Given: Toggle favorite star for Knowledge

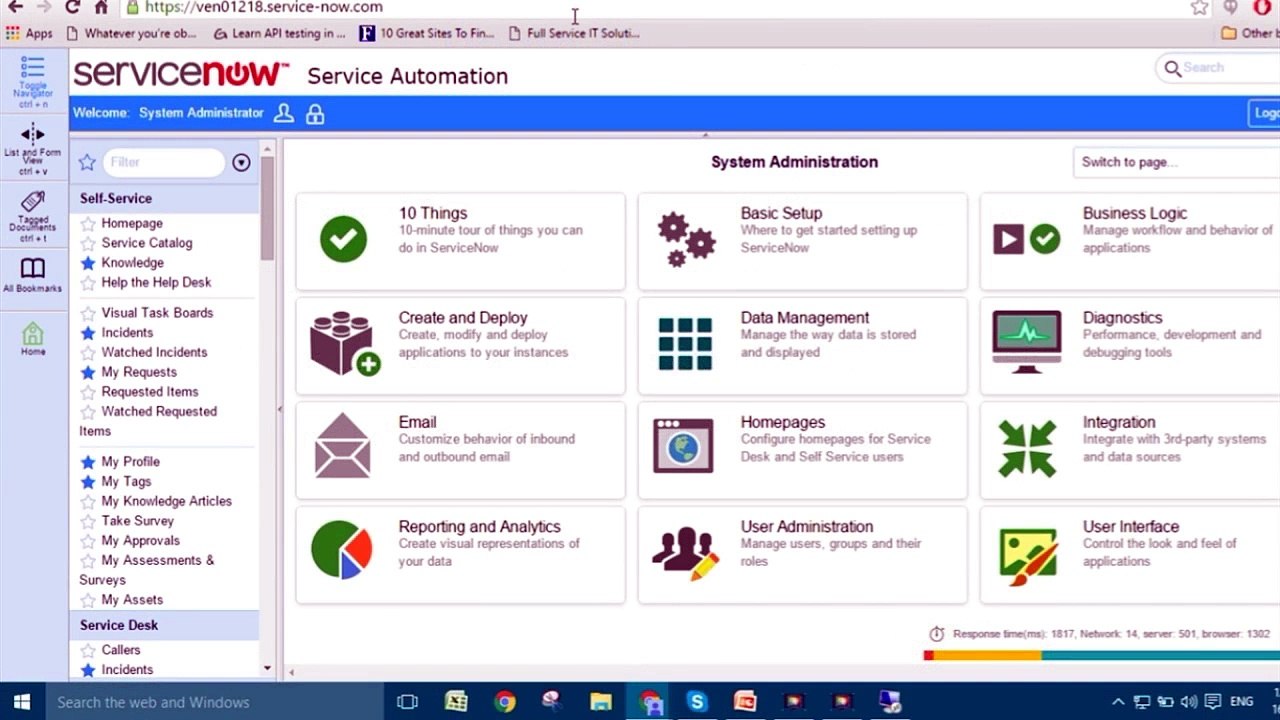Looking at the screenshot, I should (88, 263).
